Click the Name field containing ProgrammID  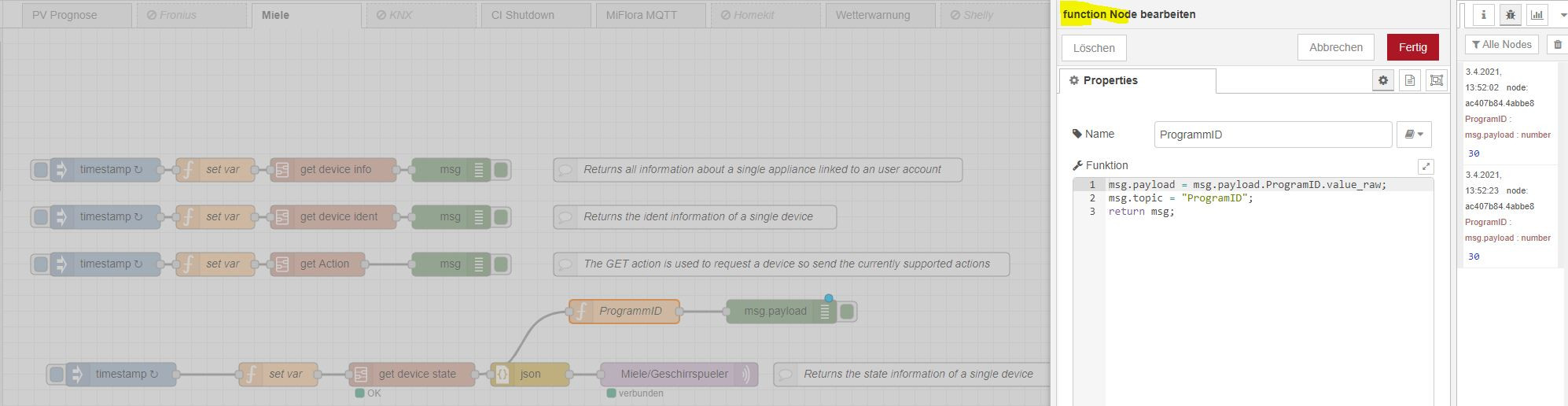point(1272,135)
